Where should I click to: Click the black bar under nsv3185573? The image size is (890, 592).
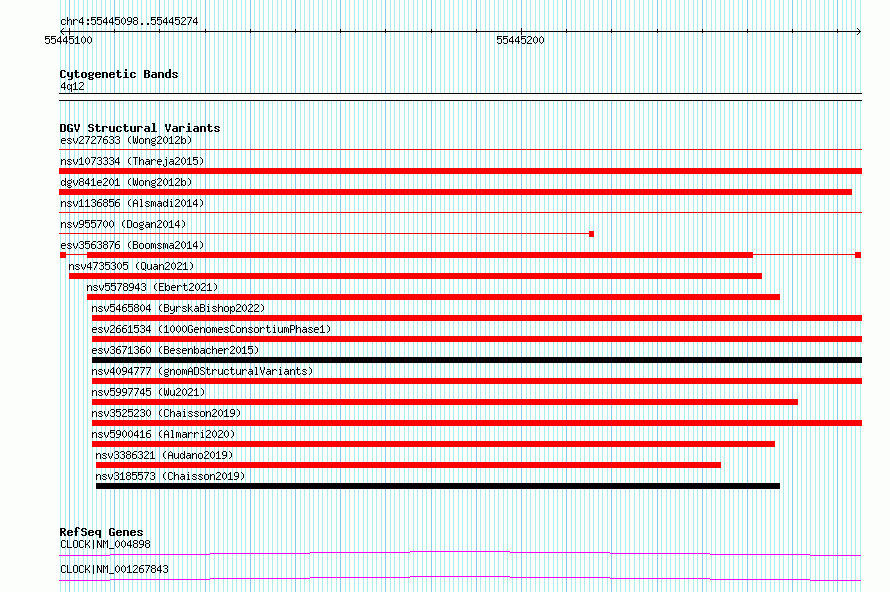tap(438, 486)
